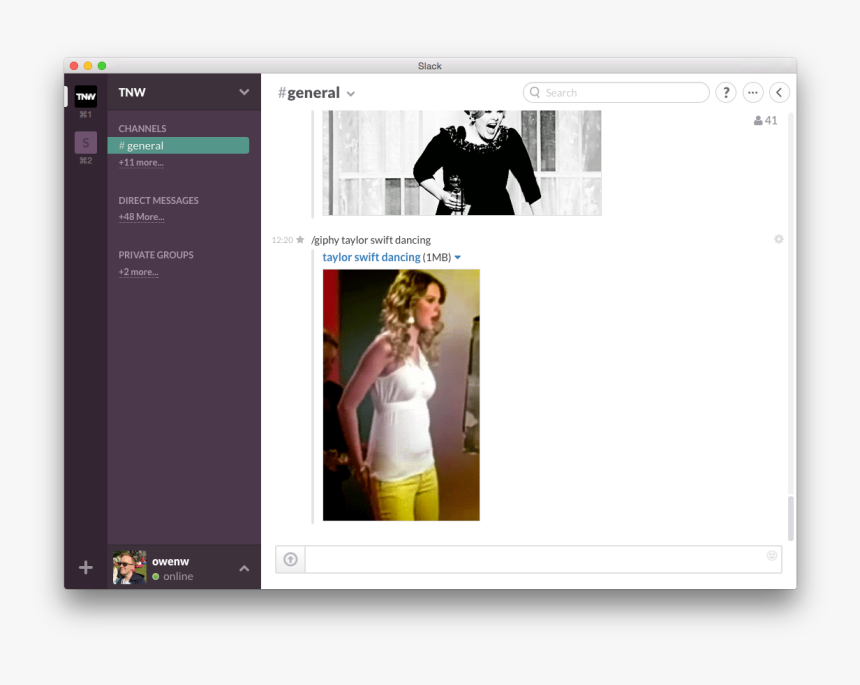Image resolution: width=860 pixels, height=685 pixels.
Task: Click the search magnifier icon
Action: coord(535,92)
